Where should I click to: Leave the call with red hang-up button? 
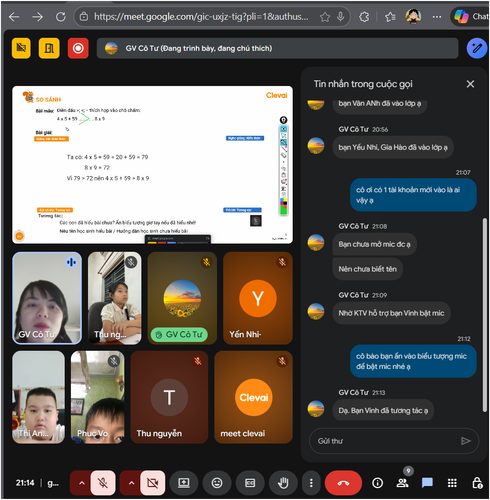click(343, 483)
